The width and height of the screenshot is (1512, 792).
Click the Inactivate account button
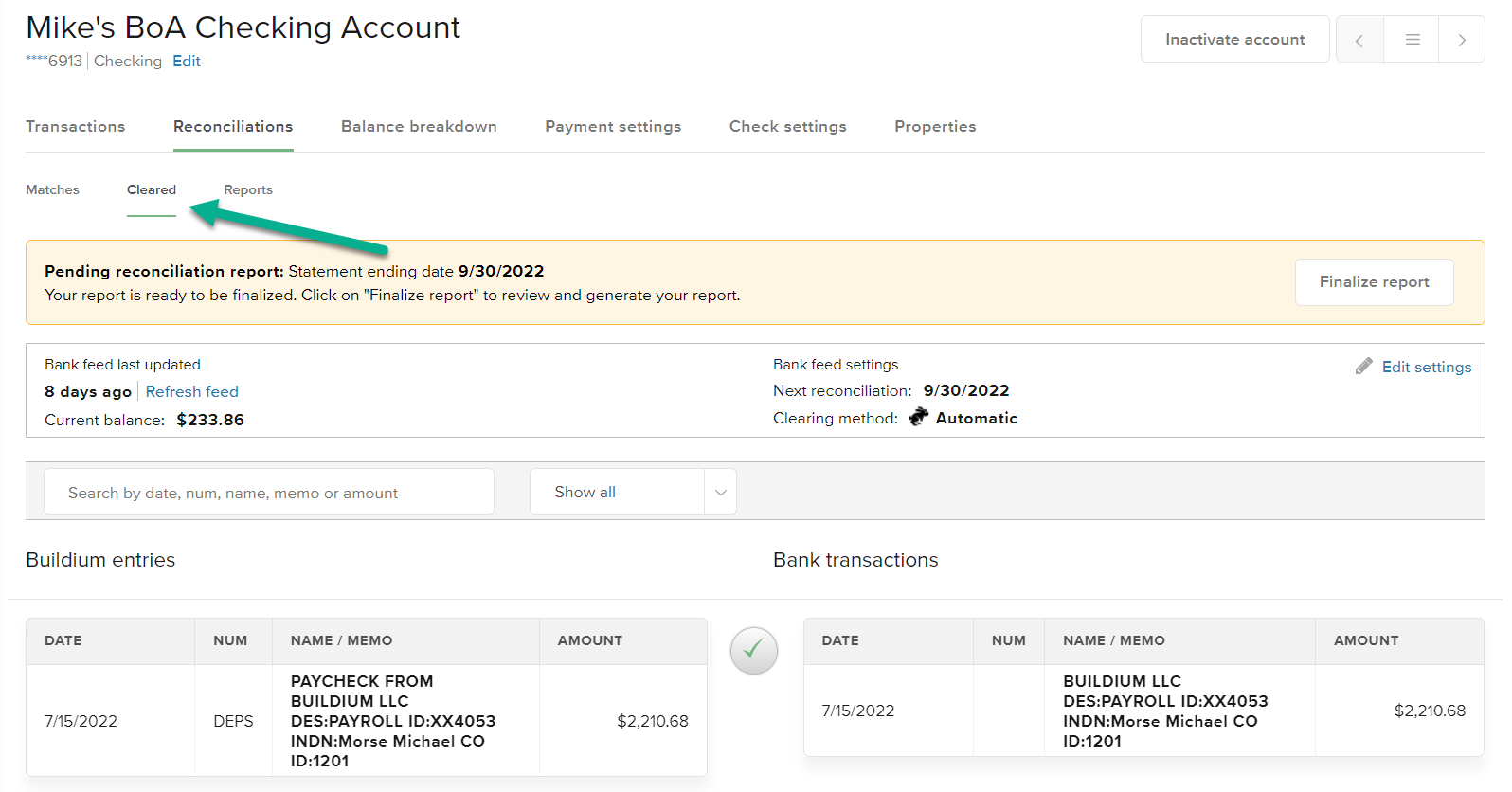(x=1235, y=40)
